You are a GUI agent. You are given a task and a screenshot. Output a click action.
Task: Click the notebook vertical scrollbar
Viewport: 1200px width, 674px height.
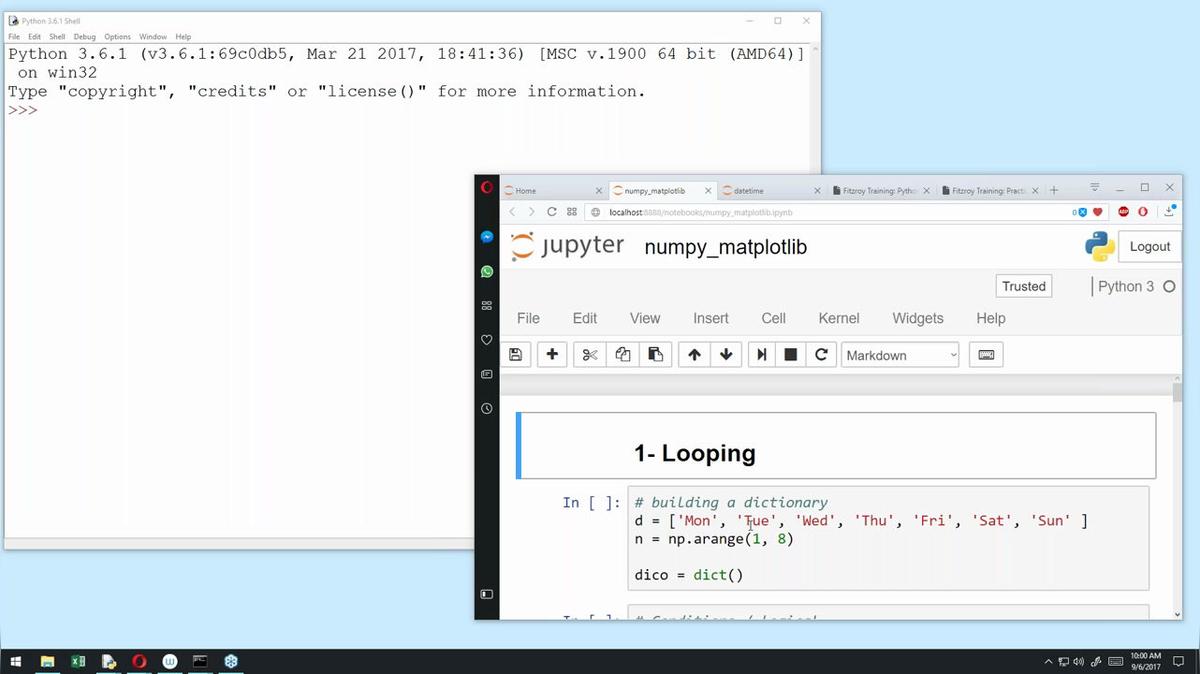[x=1177, y=496]
